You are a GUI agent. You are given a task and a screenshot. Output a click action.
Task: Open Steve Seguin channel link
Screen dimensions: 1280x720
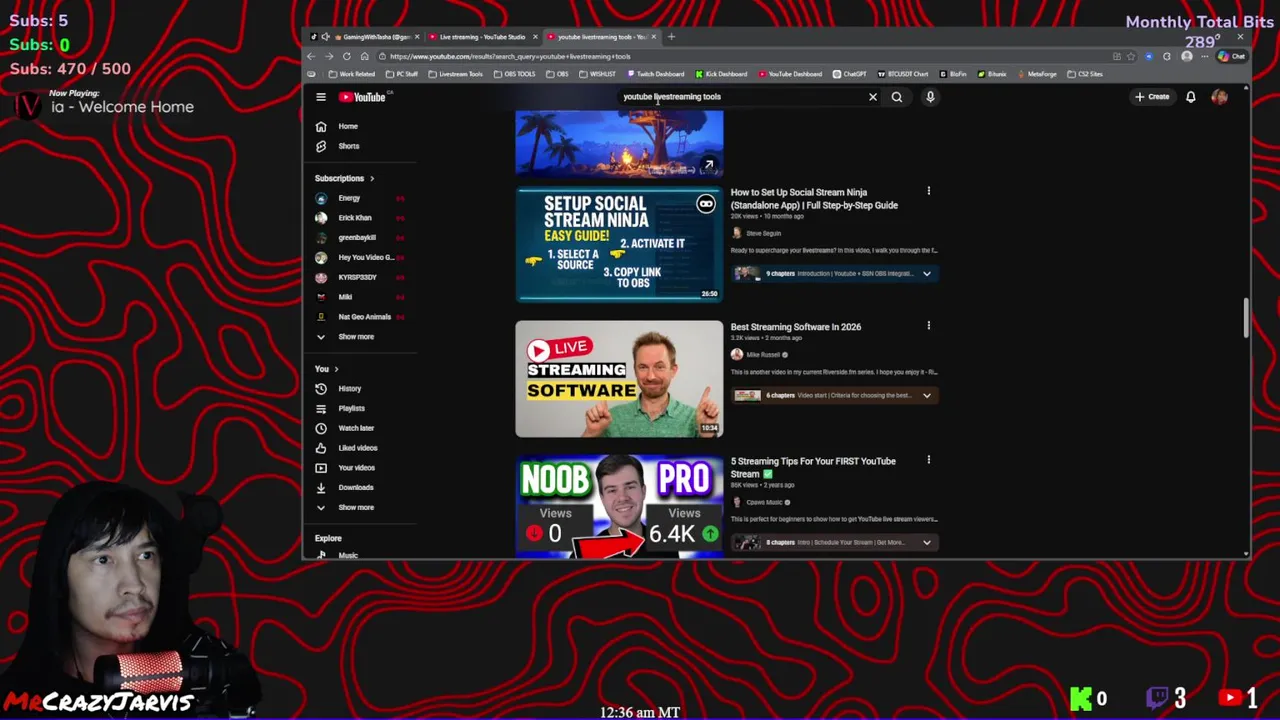[x=763, y=233]
